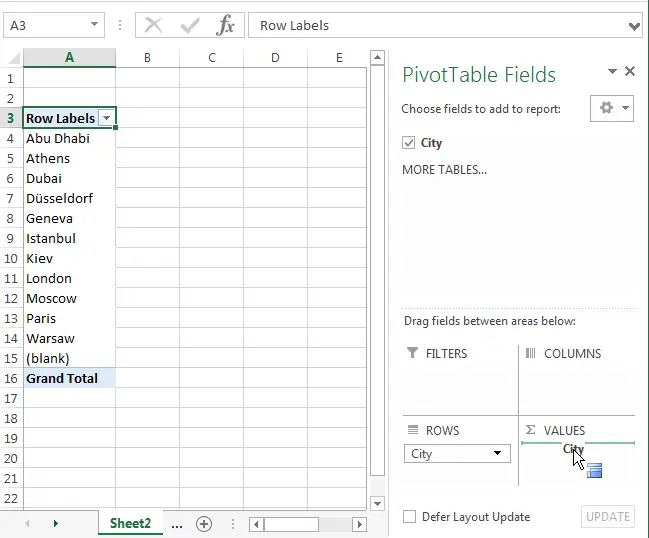Uncheck the City field checkbox
Screen dimensions: 649x538
(x=409, y=143)
